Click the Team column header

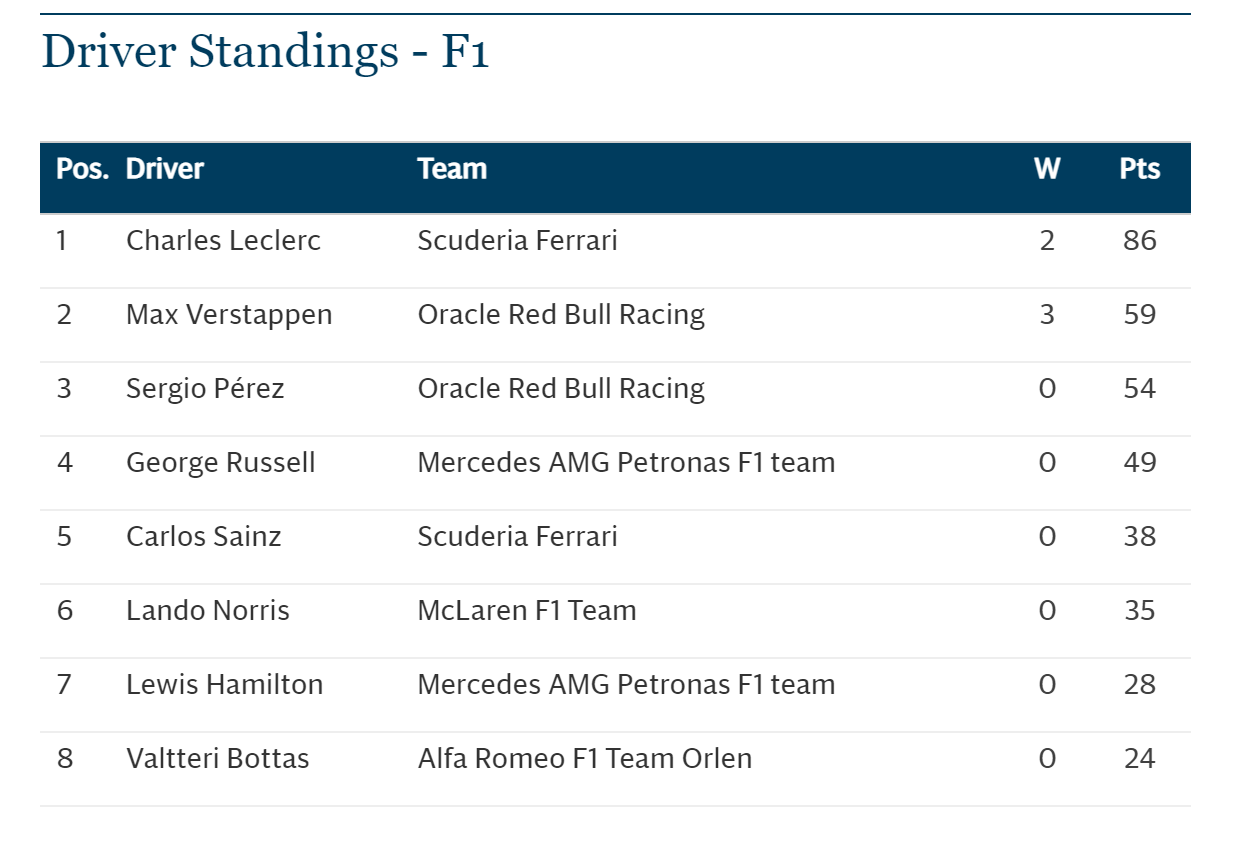[x=452, y=169]
